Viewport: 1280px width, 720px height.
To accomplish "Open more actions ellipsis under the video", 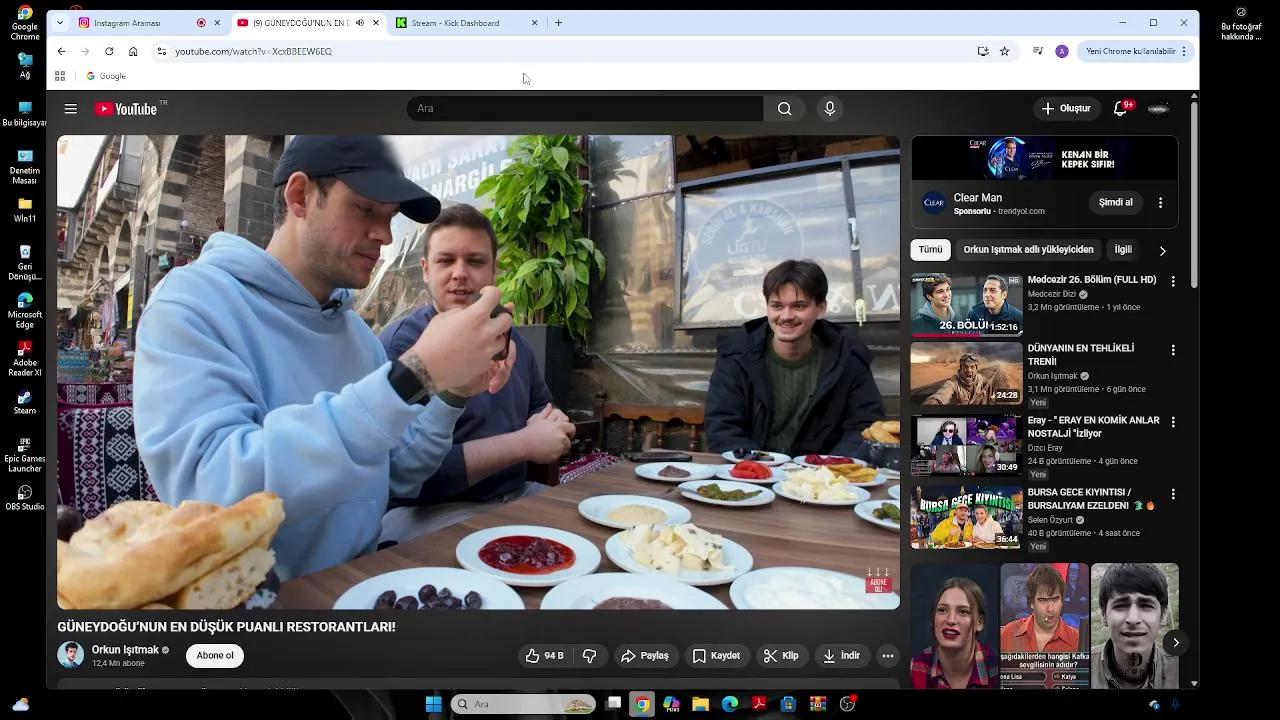I will tap(887, 656).
